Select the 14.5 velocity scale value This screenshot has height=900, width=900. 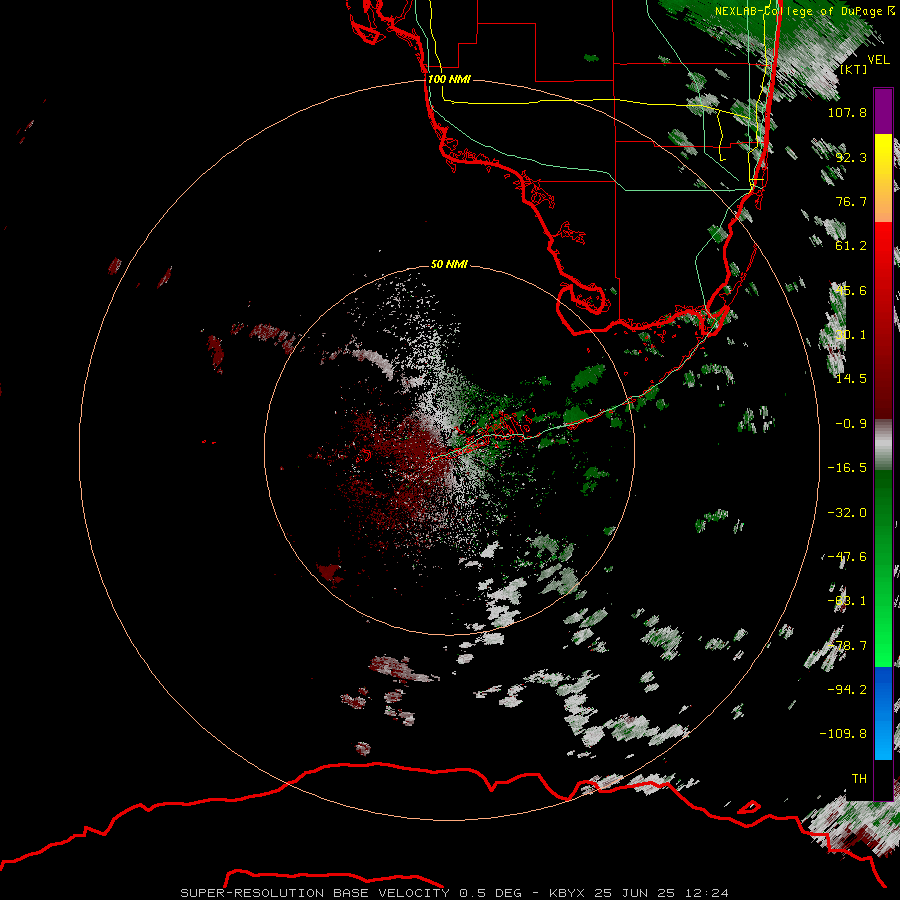click(x=851, y=379)
